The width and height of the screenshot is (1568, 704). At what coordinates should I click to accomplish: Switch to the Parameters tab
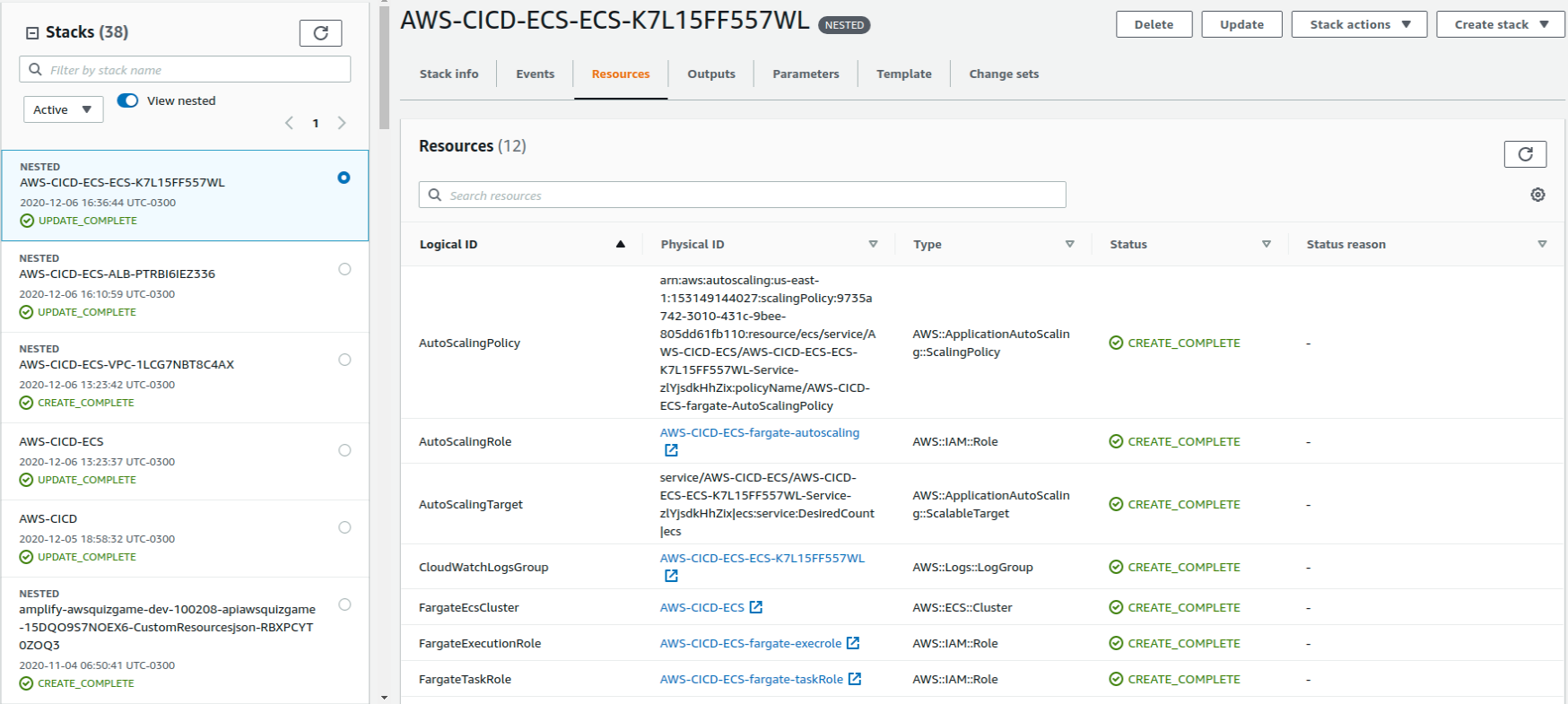(x=806, y=74)
